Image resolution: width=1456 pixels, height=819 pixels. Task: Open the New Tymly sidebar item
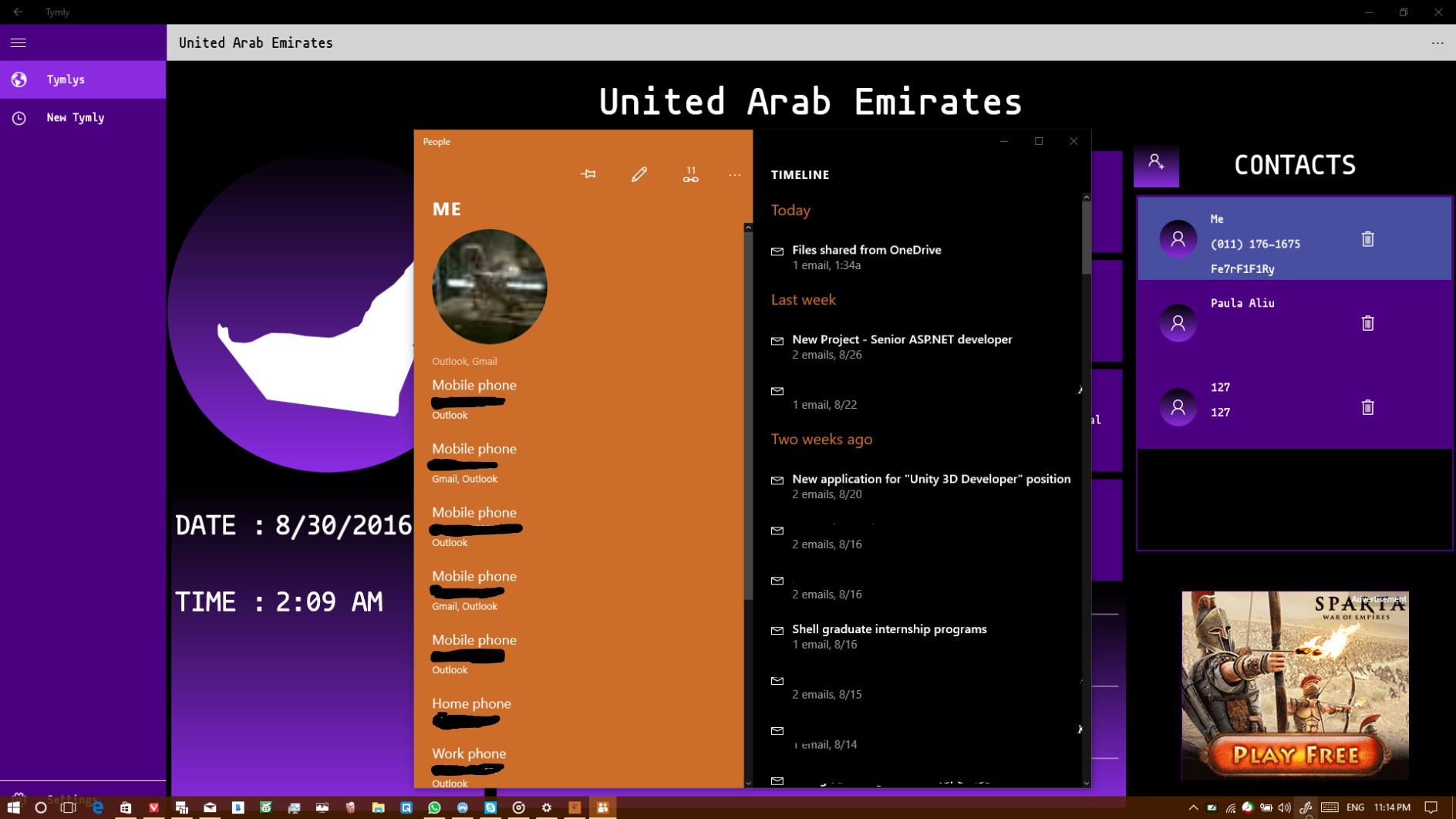point(83,117)
